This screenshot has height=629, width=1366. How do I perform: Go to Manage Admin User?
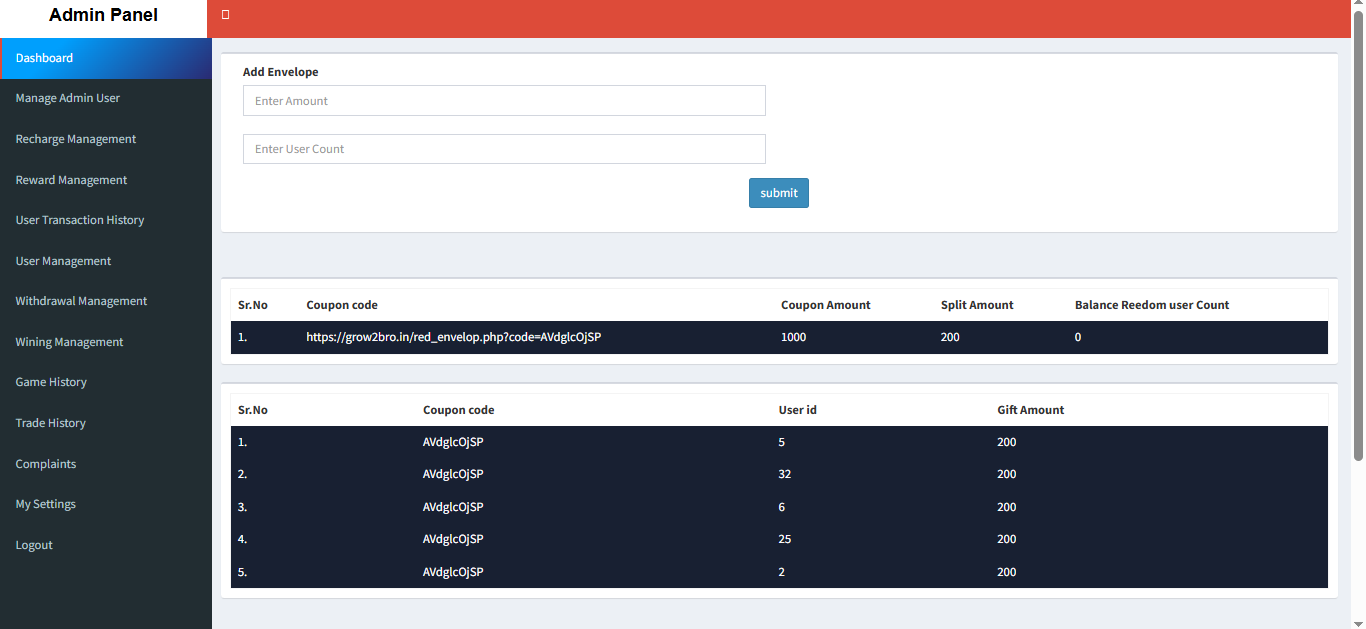(68, 98)
